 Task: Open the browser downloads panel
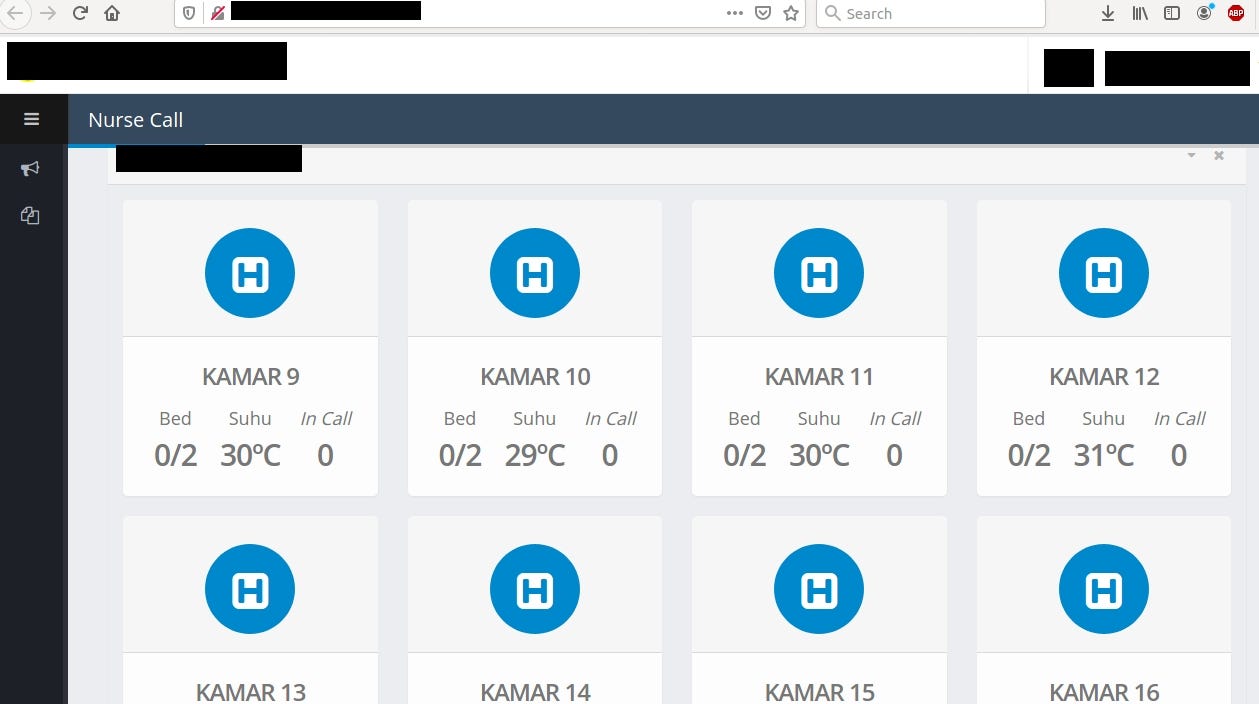1108,13
